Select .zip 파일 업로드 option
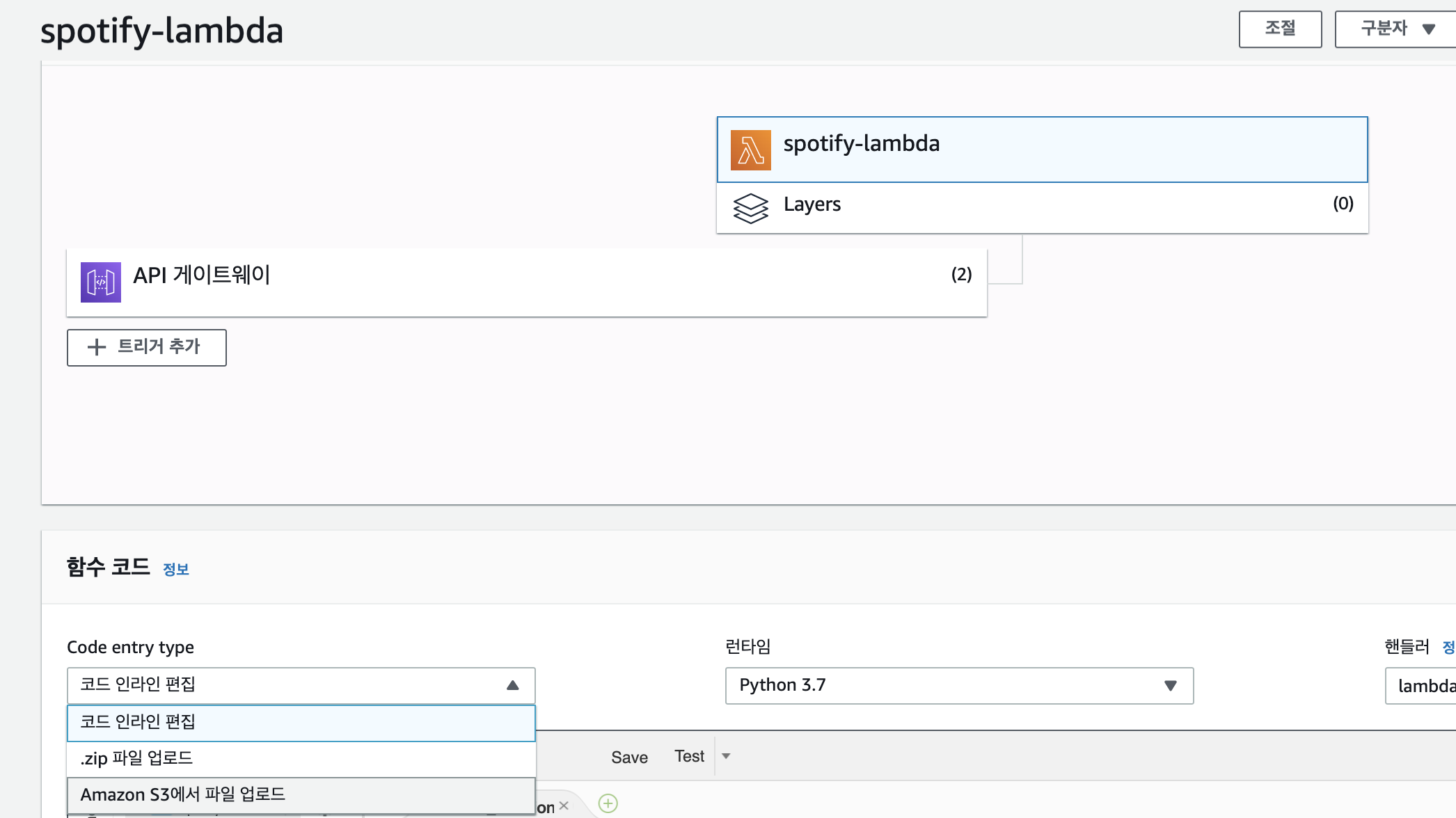 301,758
